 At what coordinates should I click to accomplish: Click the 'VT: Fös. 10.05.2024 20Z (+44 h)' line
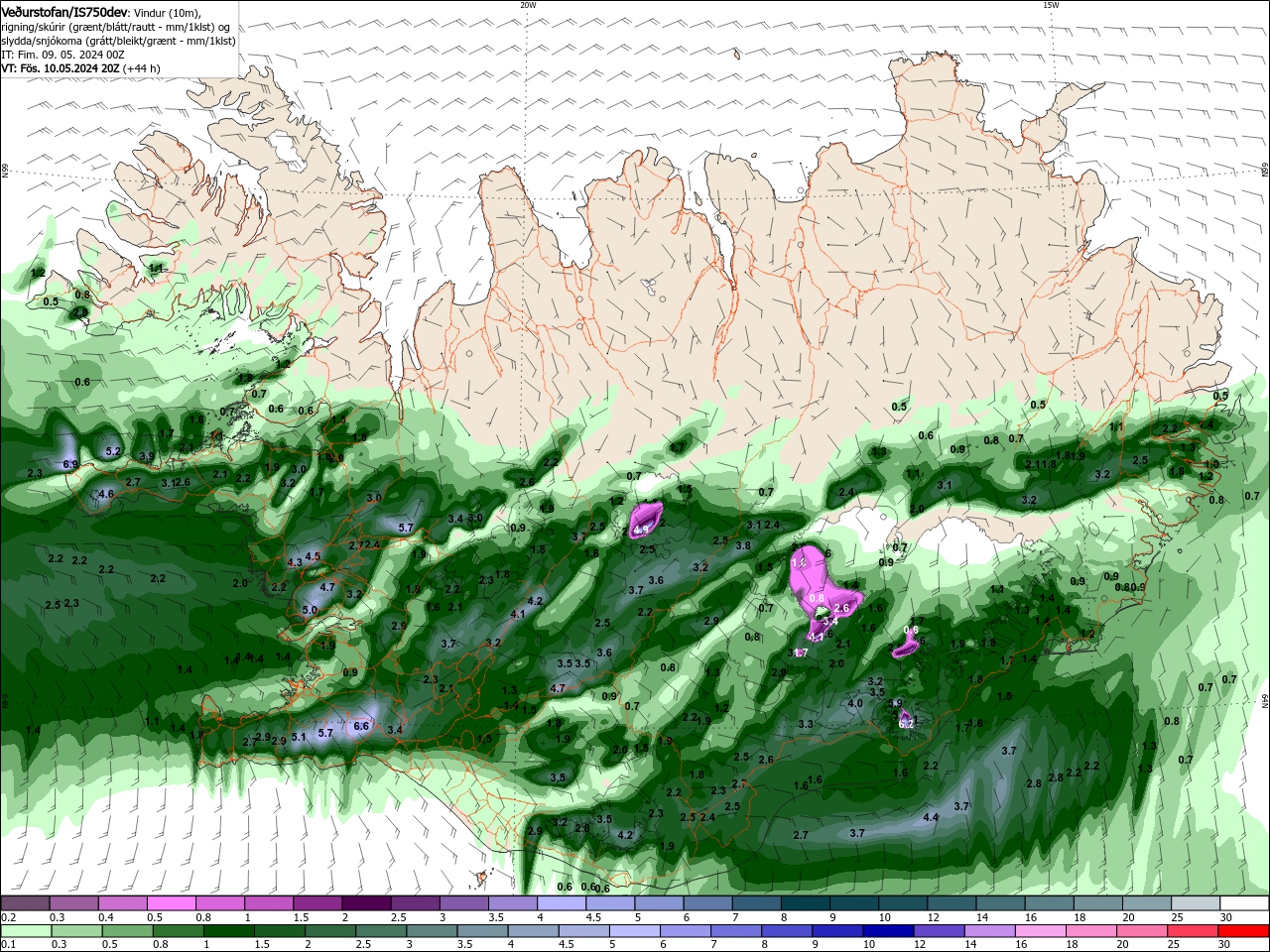tap(81, 68)
